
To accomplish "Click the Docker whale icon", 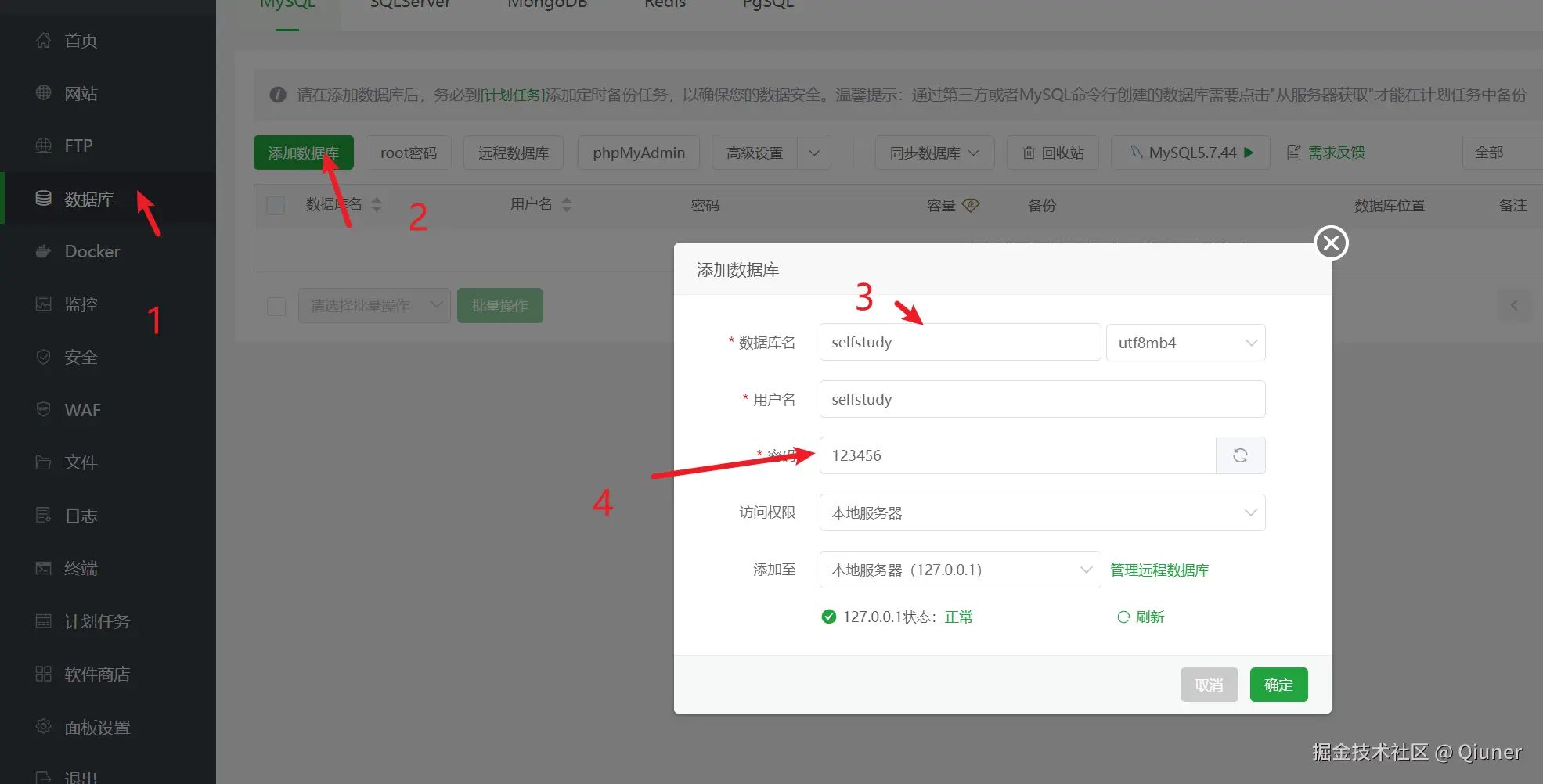I will click(x=44, y=251).
